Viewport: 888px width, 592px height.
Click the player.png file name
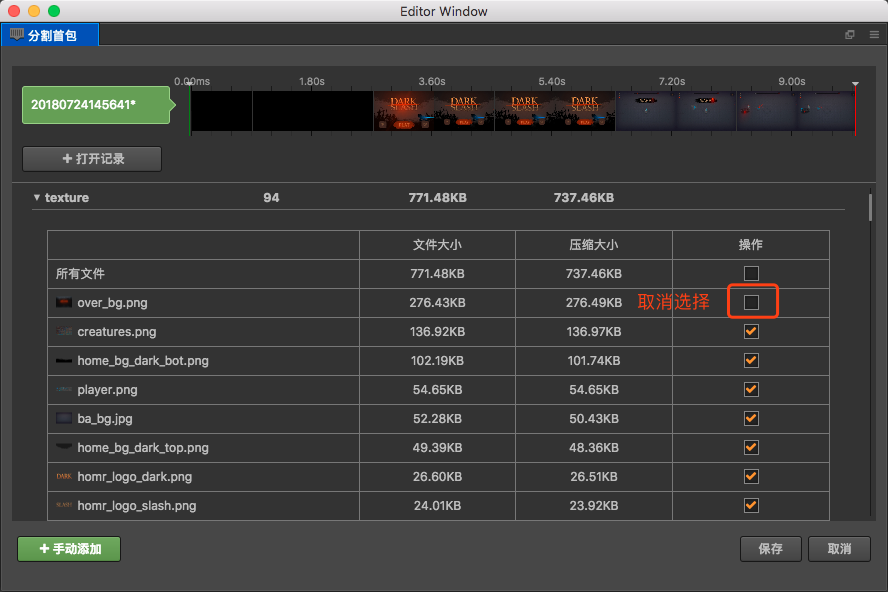(x=107, y=390)
